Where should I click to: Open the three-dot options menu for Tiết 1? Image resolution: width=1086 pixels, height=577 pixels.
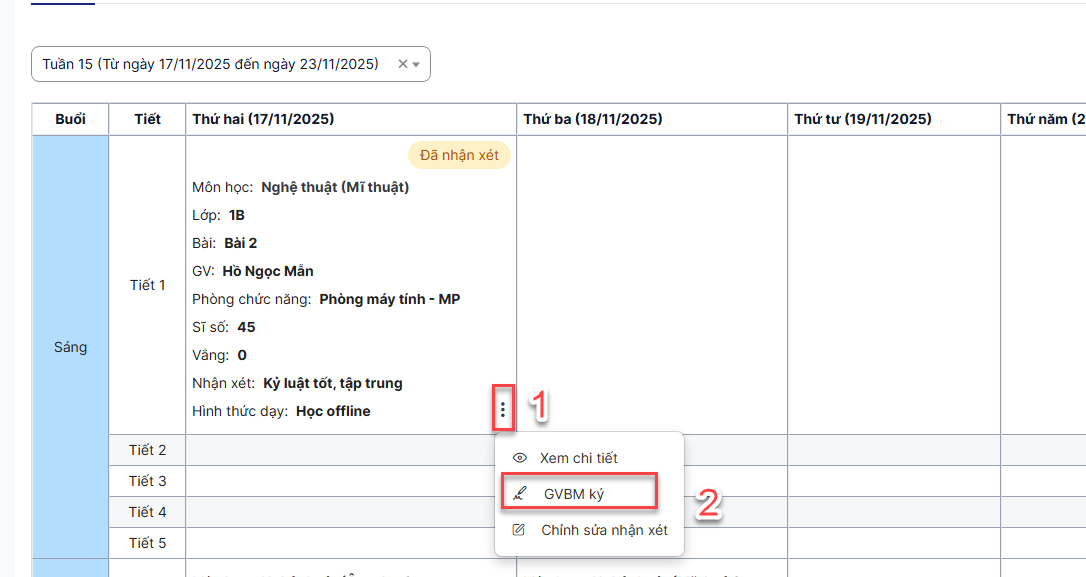point(503,409)
